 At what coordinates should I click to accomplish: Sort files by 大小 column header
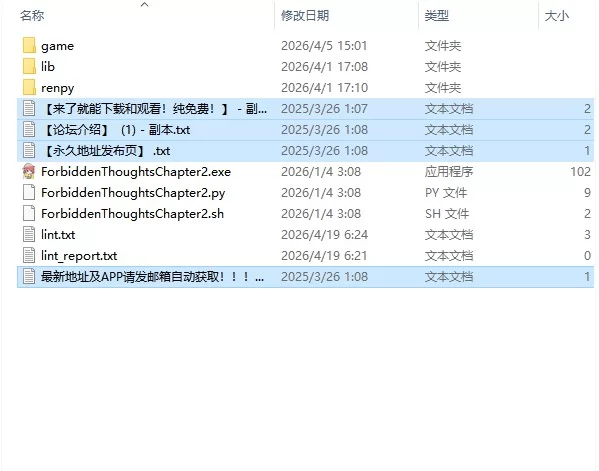click(557, 16)
